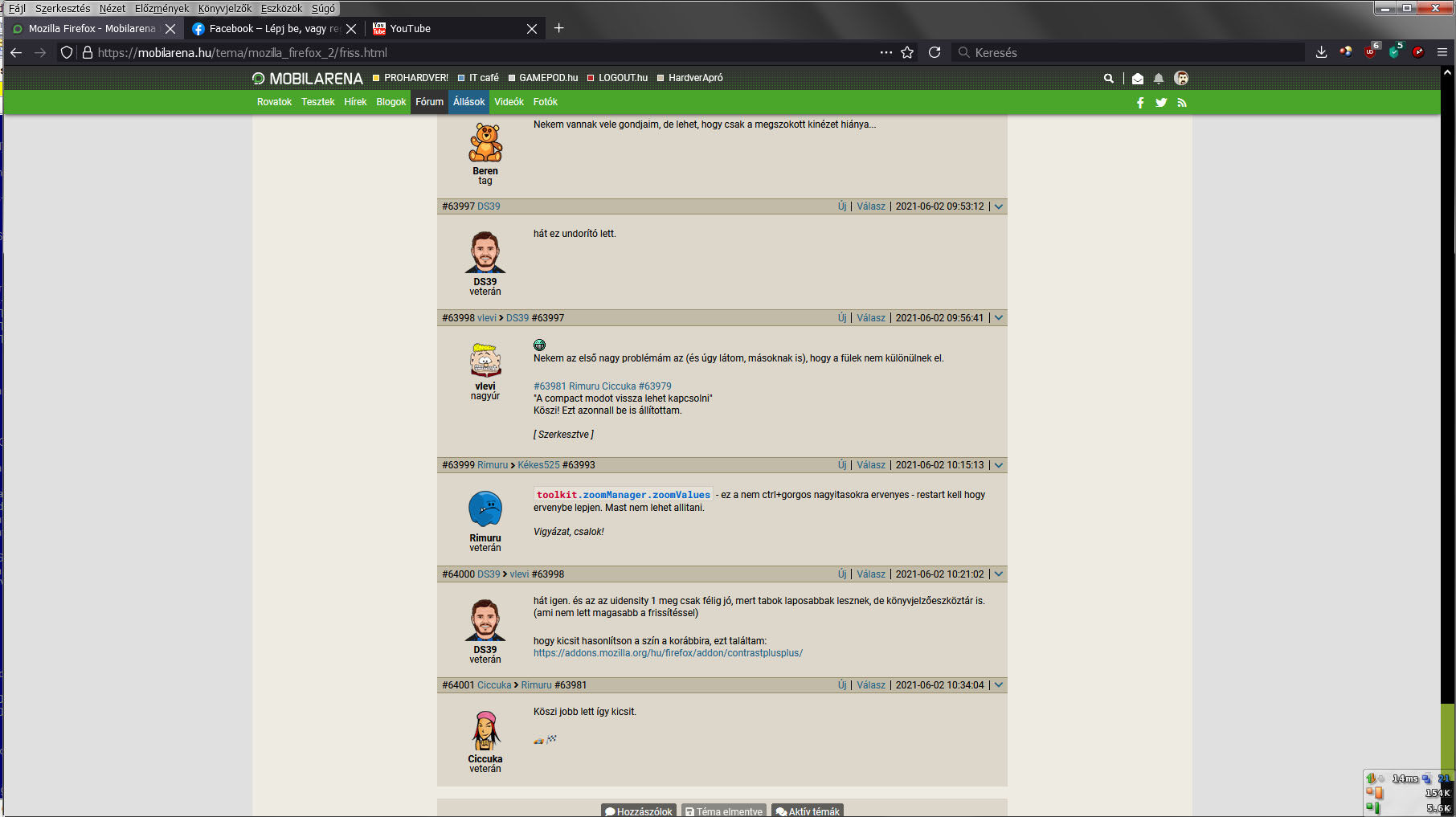1456x817 pixels.
Task: Click Új on post #63999
Action: point(842,465)
